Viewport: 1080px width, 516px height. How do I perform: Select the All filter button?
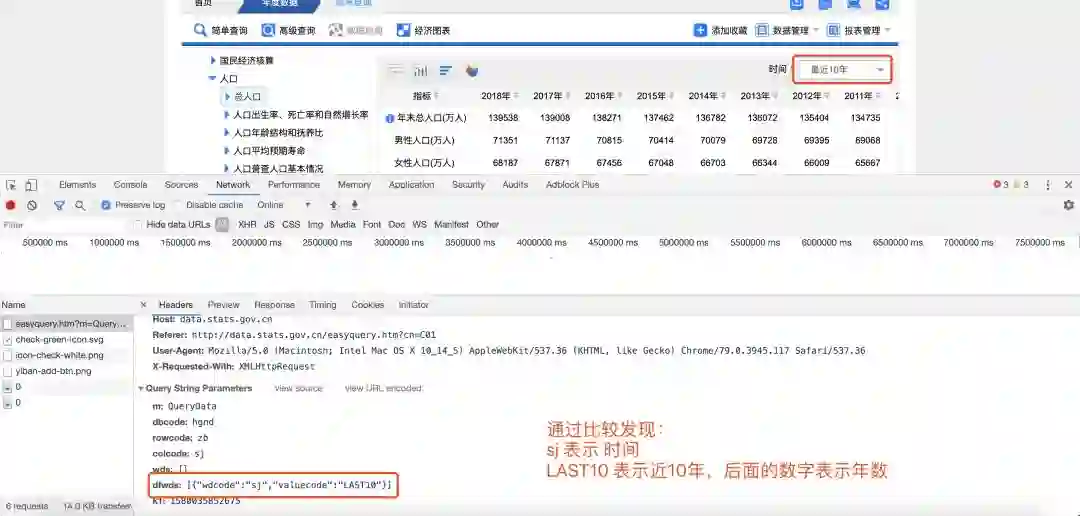[222, 225]
